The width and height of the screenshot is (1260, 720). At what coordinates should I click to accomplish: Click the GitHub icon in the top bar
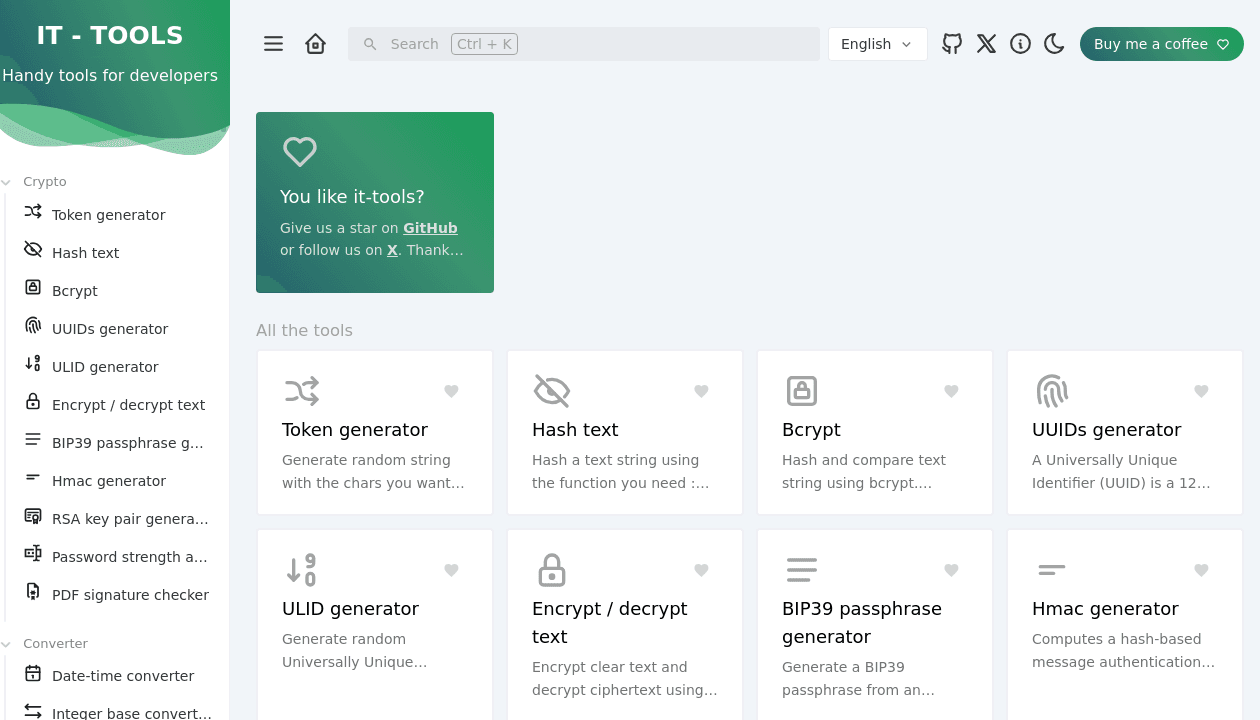[x=951, y=43]
